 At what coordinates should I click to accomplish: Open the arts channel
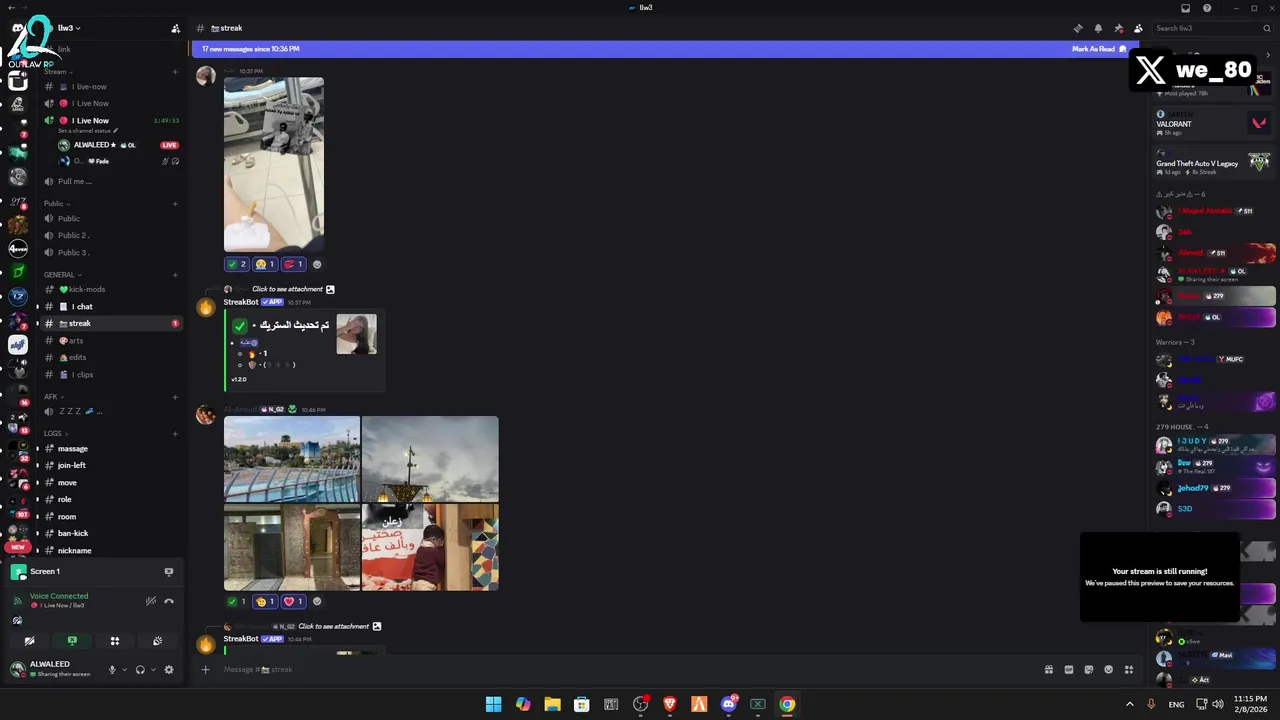point(110,341)
